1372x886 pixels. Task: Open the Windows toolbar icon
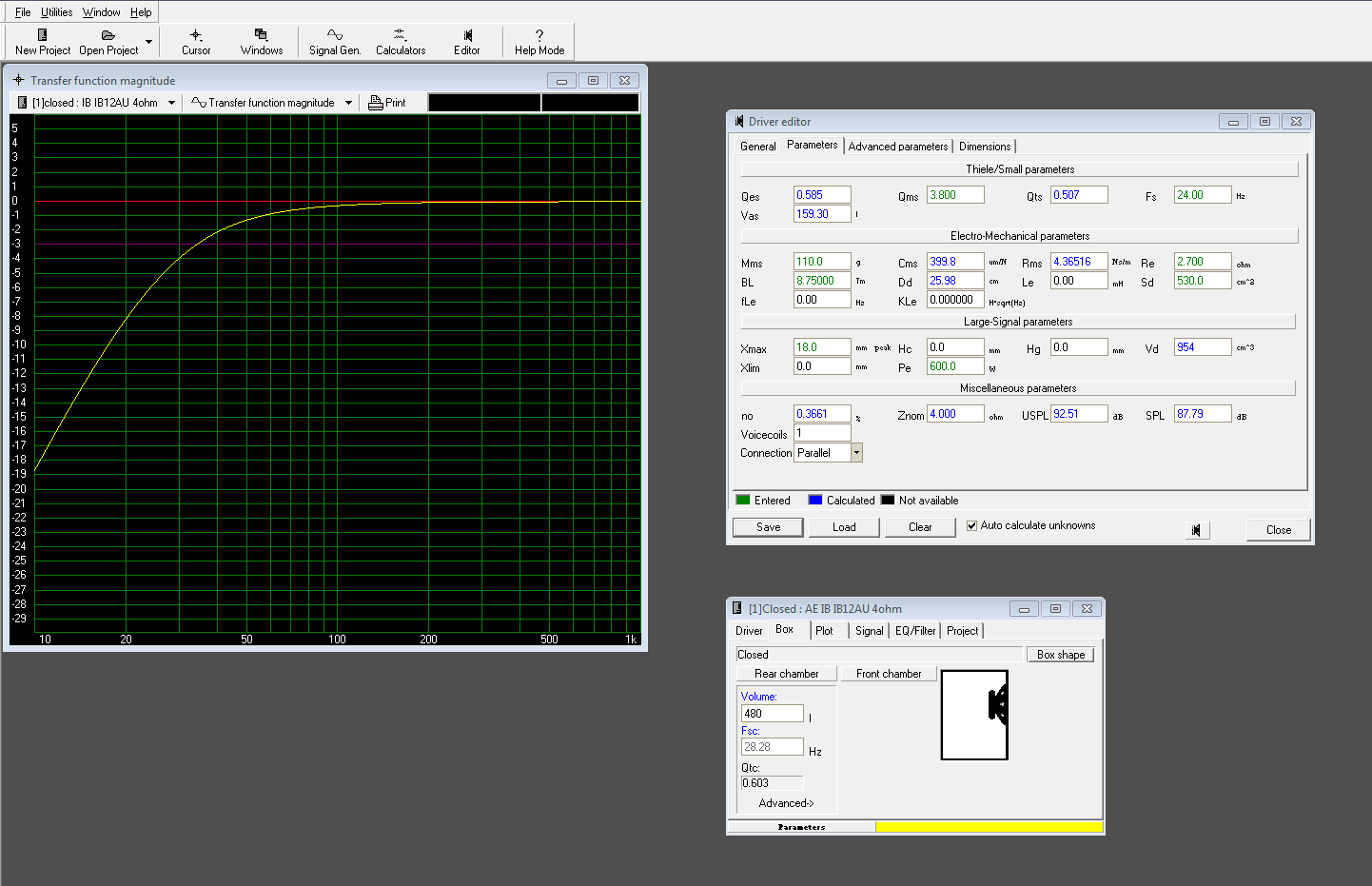click(261, 36)
